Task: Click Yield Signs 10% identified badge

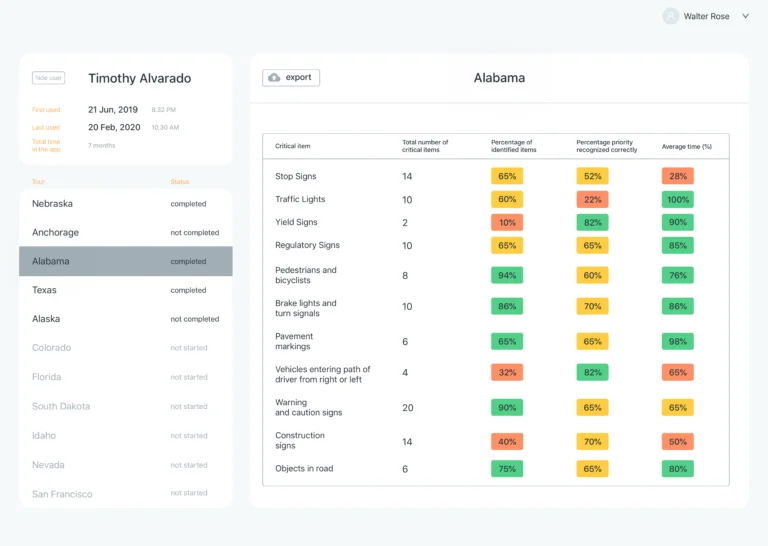Action: click(507, 222)
